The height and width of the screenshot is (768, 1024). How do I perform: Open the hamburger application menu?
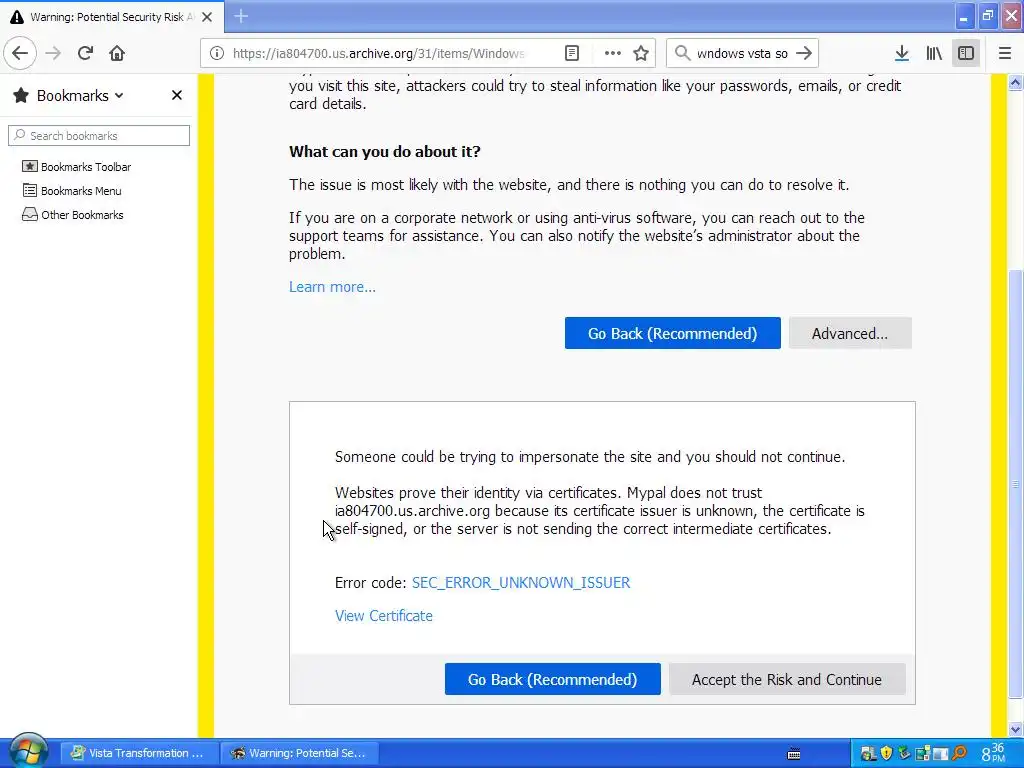click(x=1005, y=53)
